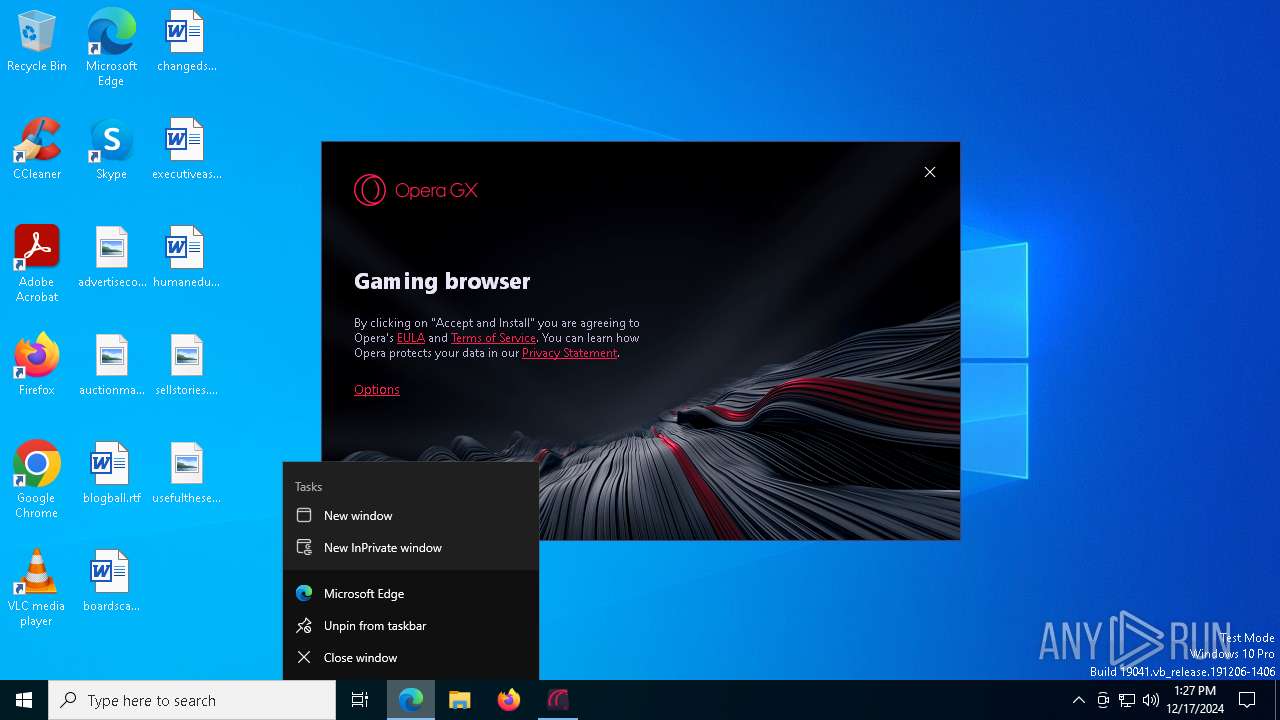Select the Adobe Acrobat desktop shortcut
The height and width of the screenshot is (720, 1280).
(x=37, y=264)
